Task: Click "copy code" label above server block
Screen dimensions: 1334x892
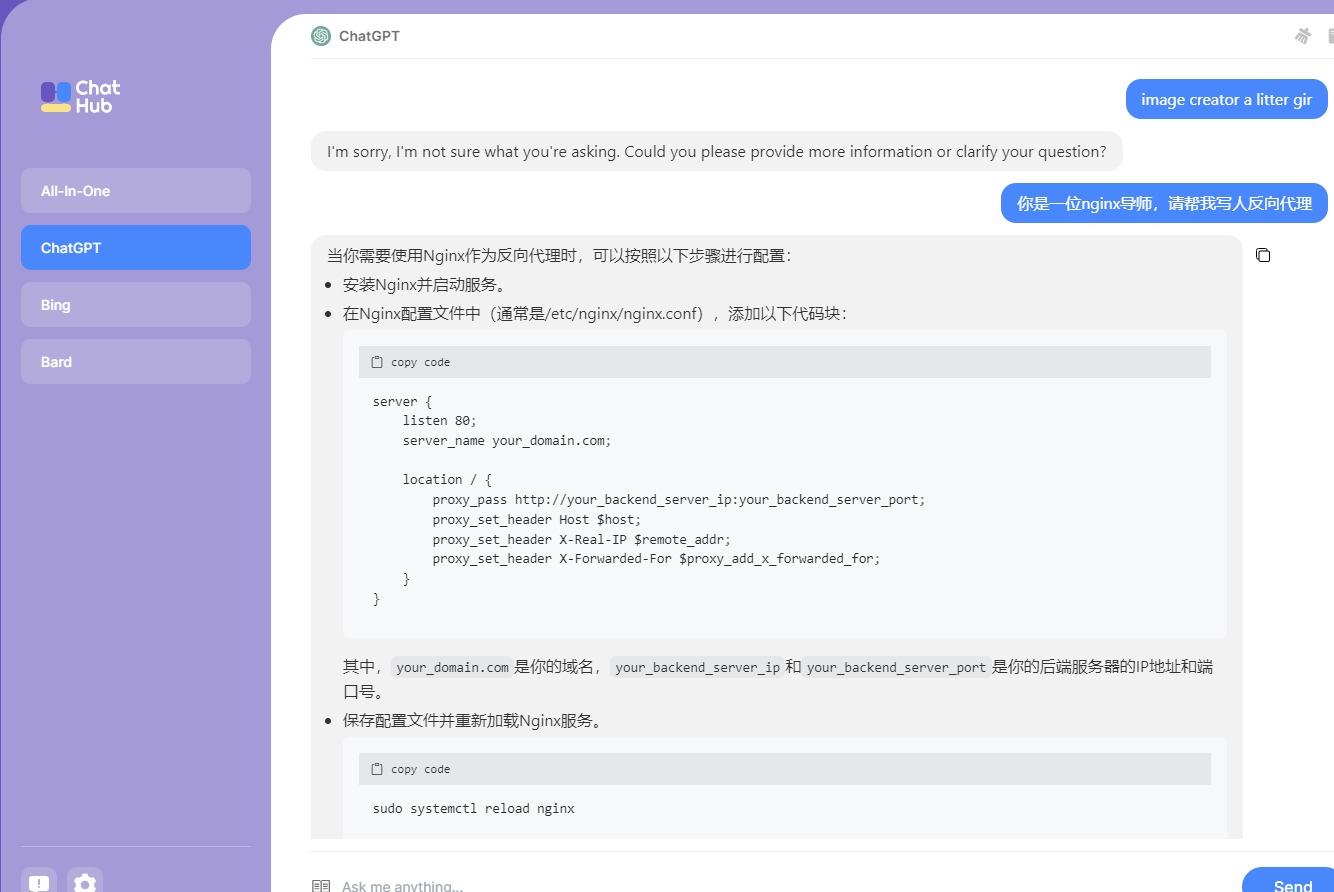Action: click(x=421, y=362)
